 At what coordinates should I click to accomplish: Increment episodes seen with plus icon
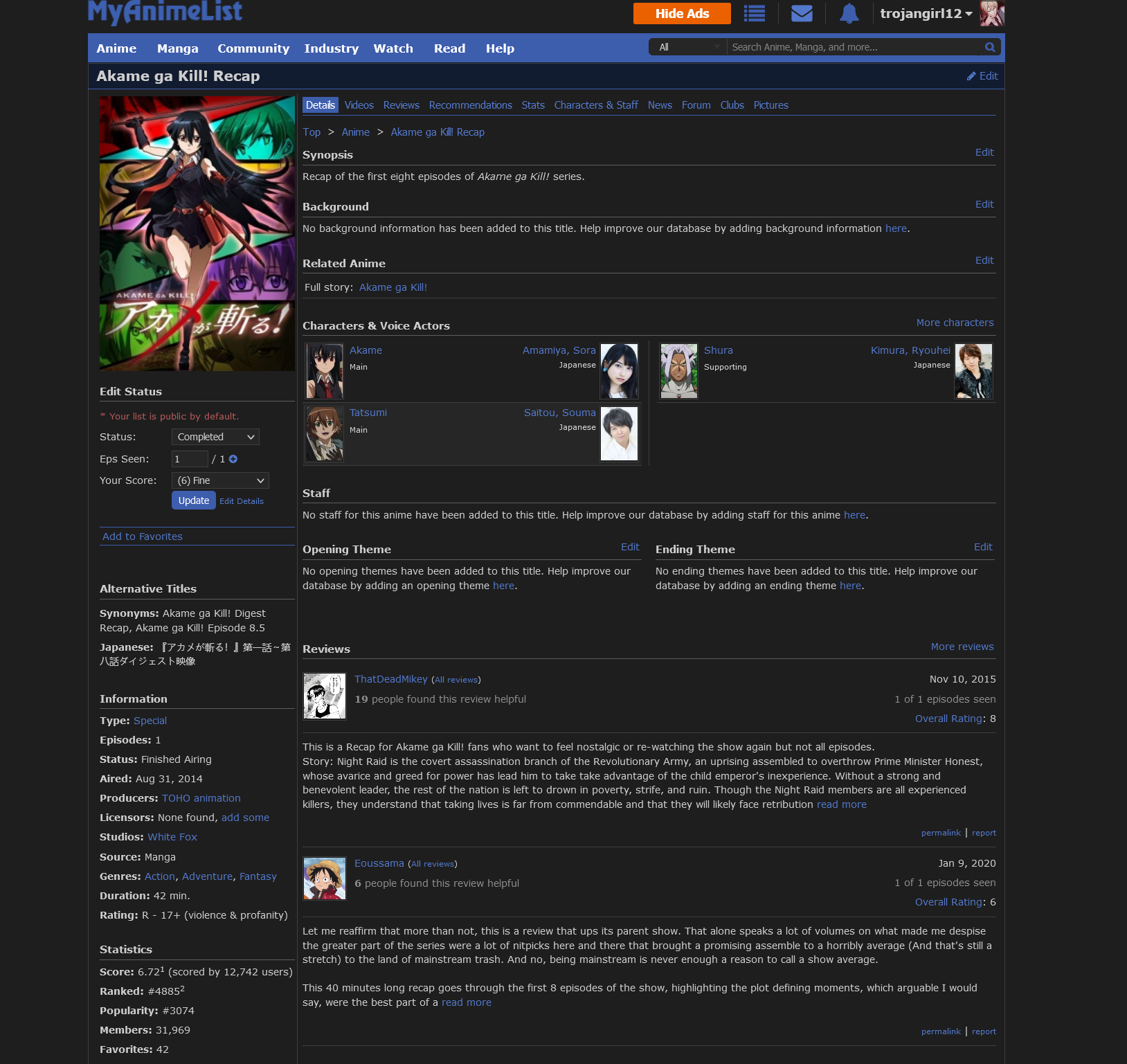[233, 459]
